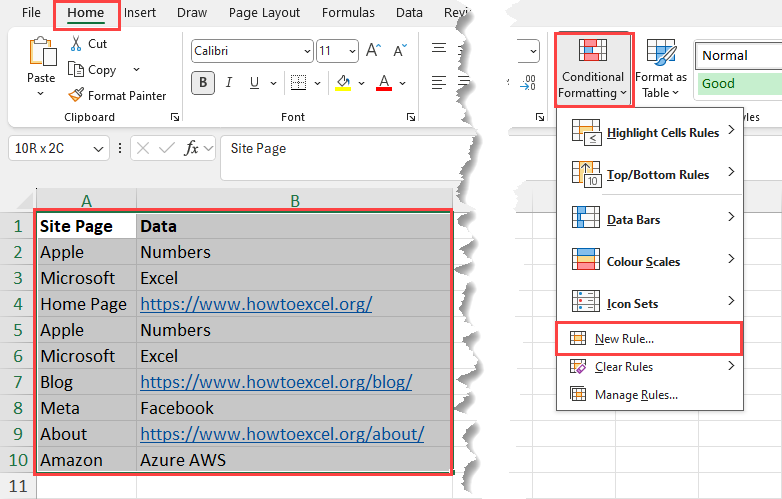
Task: Open Conditional Formatting dropdown button
Action: tap(593, 70)
